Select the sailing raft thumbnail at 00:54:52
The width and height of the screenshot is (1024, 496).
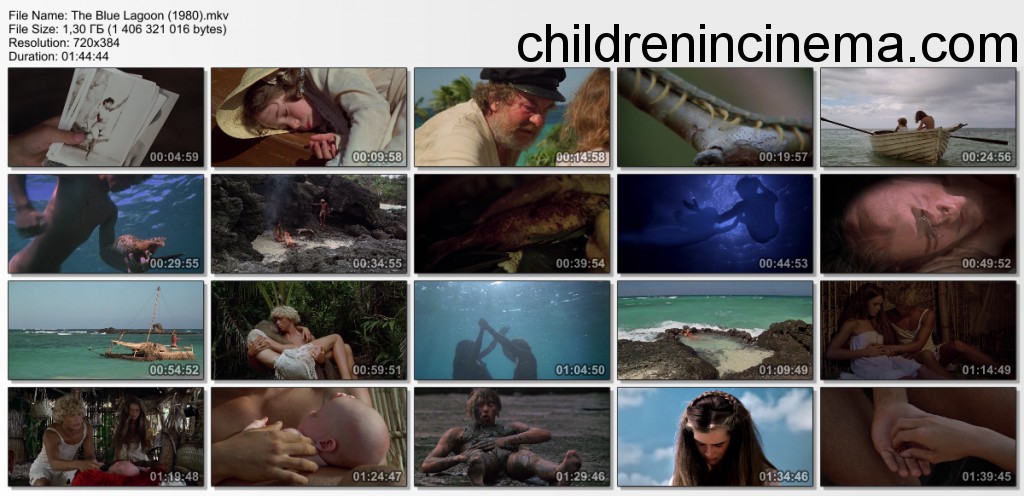106,330
